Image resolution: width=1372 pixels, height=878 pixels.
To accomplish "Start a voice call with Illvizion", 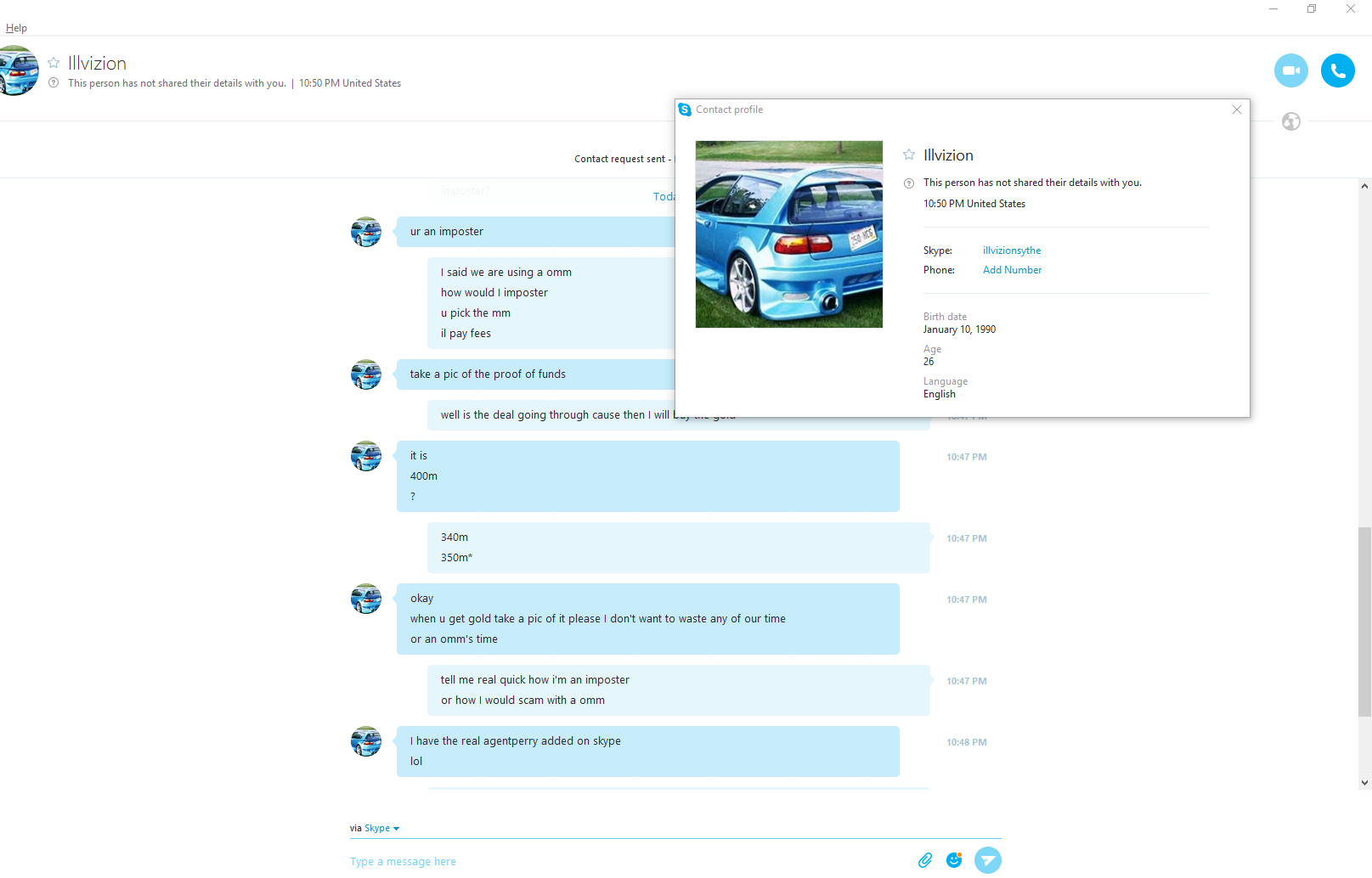I will (1337, 70).
